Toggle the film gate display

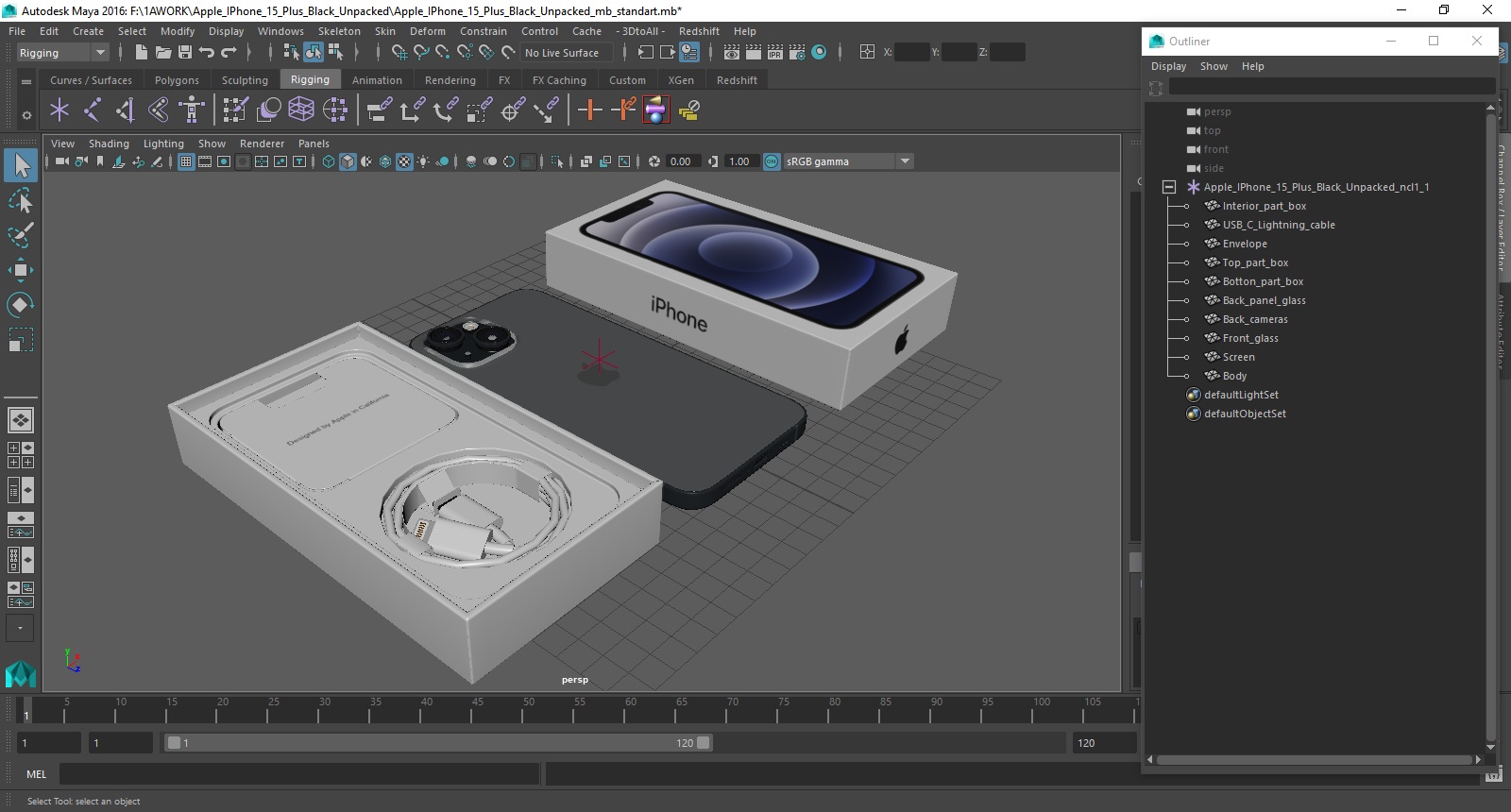205,161
